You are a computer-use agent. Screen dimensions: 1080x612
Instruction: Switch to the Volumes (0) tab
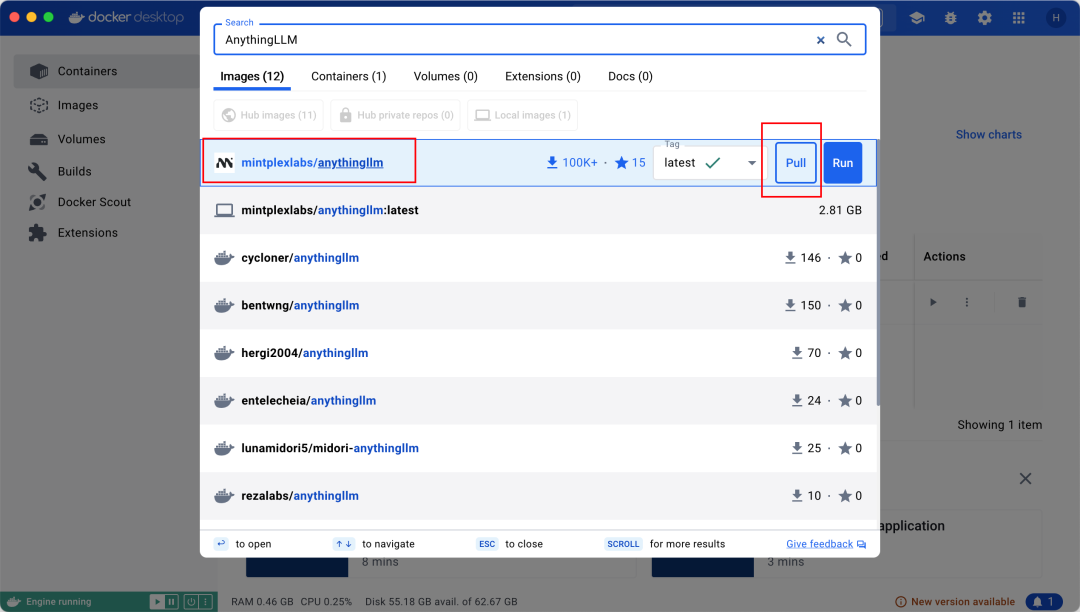tap(446, 76)
